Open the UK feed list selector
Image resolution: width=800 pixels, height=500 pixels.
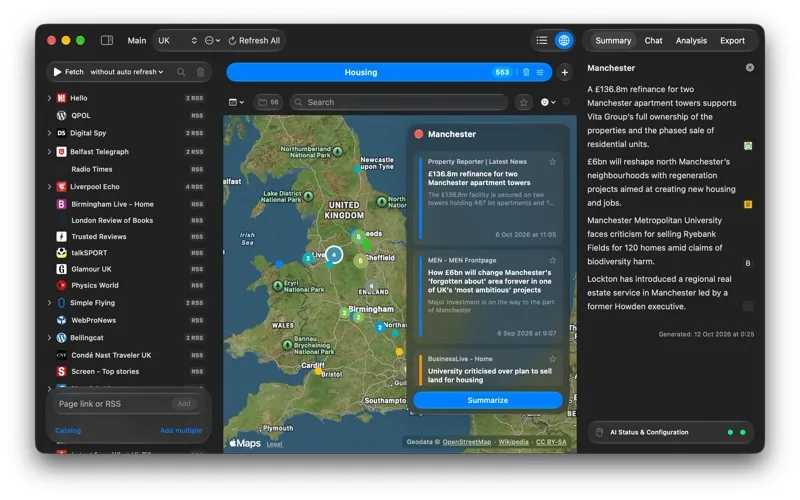(x=178, y=40)
